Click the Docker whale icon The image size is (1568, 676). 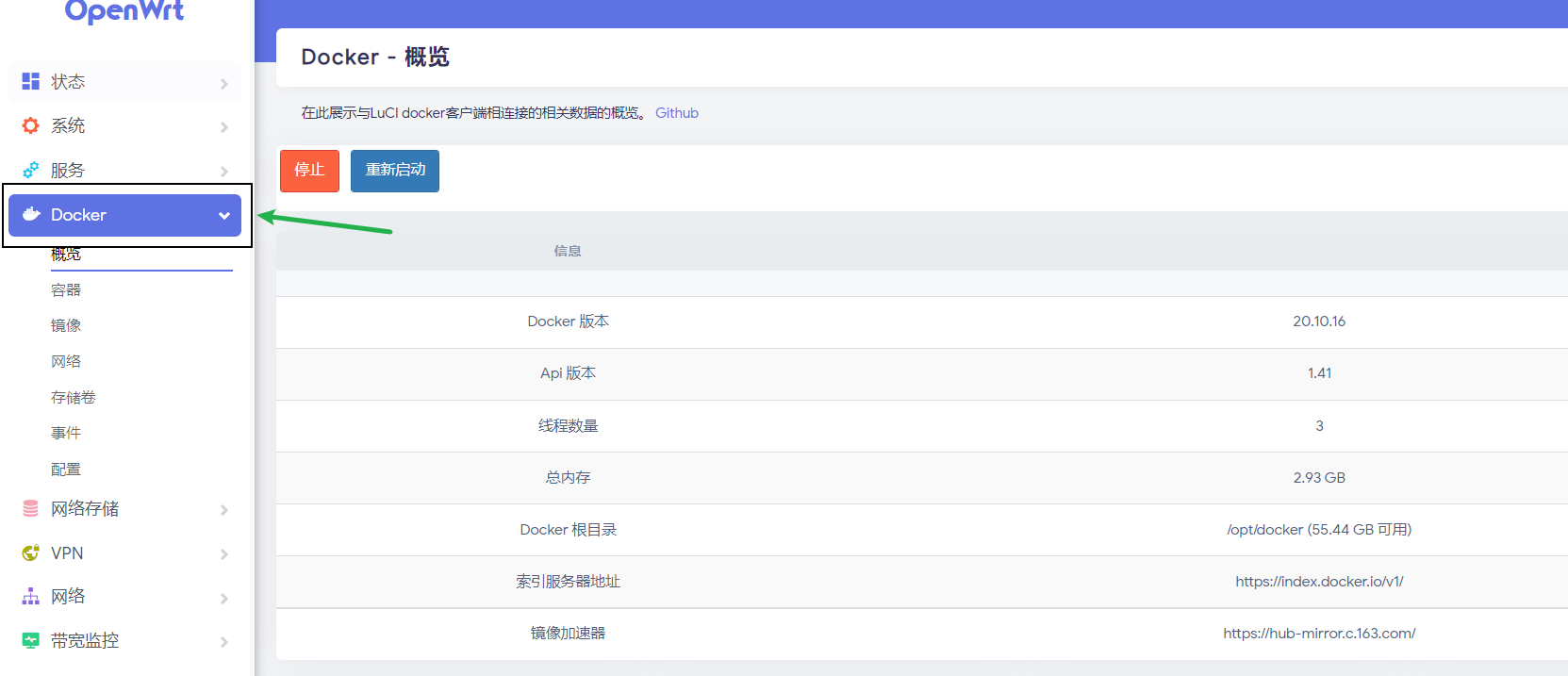pos(31,214)
